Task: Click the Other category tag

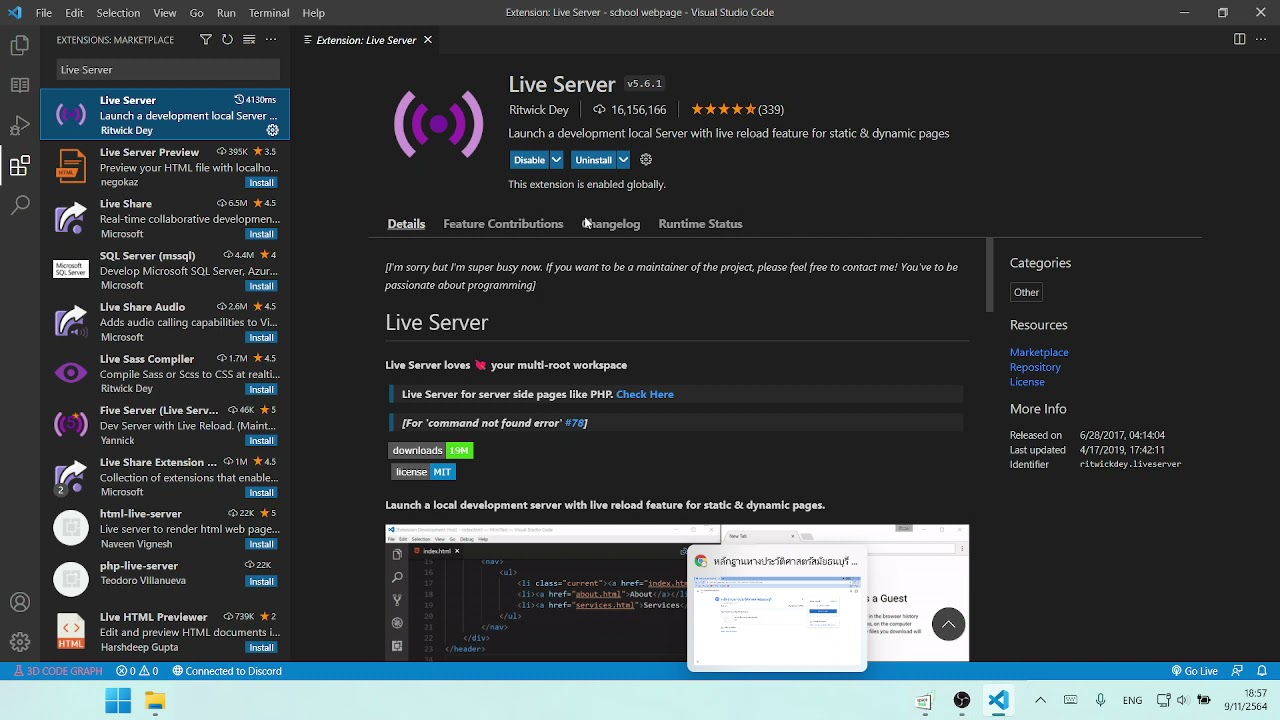Action: coord(1026,292)
